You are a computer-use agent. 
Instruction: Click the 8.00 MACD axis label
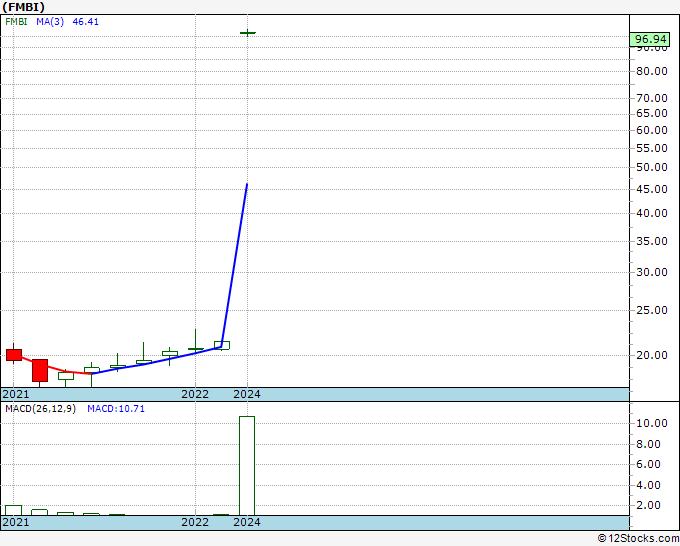point(648,444)
